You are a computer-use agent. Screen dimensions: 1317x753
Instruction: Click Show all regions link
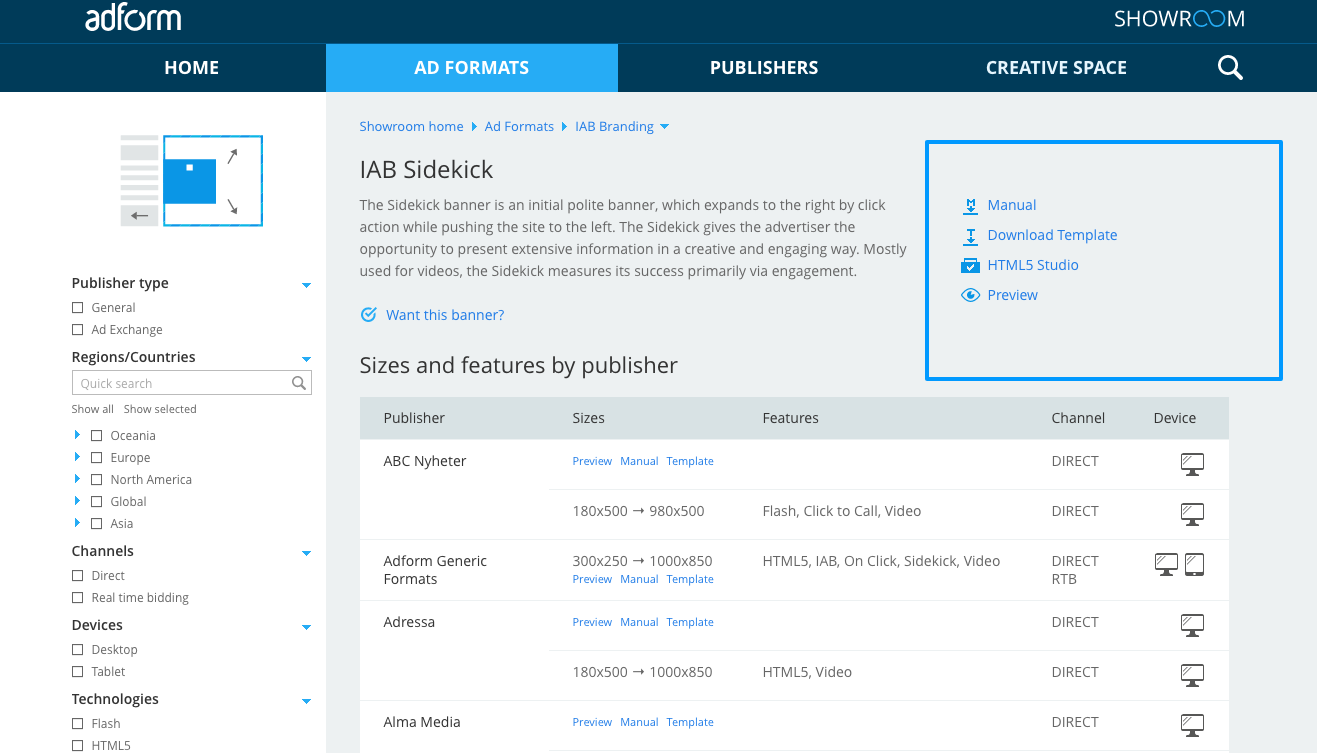click(x=93, y=409)
